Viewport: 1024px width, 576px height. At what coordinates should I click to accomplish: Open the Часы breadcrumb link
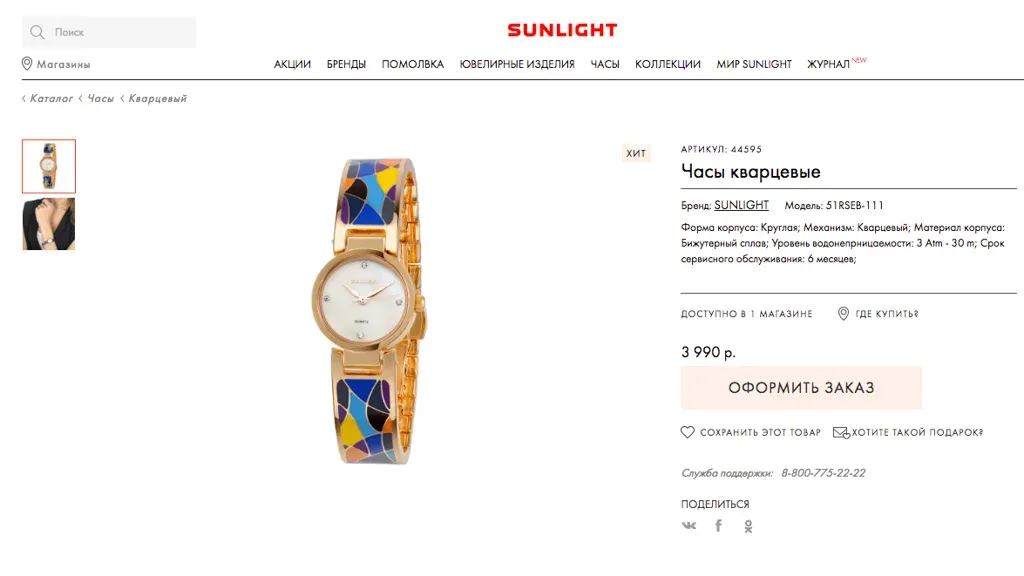point(101,99)
